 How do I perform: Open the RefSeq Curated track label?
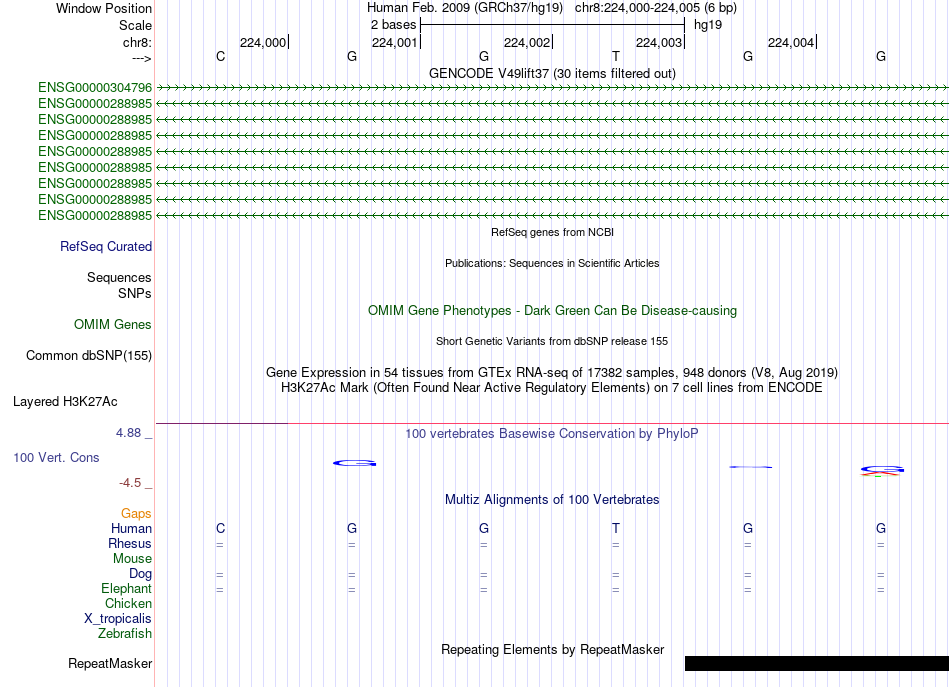[x=105, y=247]
